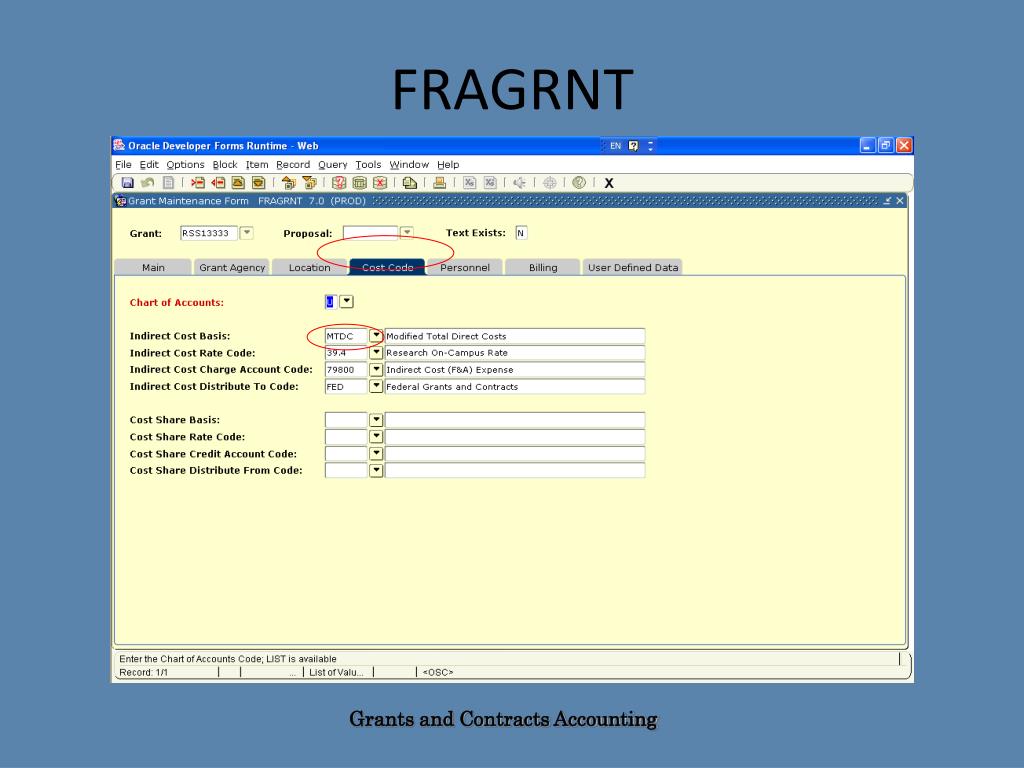Switch to the Main tab
The width and height of the screenshot is (1024, 768).
click(153, 267)
